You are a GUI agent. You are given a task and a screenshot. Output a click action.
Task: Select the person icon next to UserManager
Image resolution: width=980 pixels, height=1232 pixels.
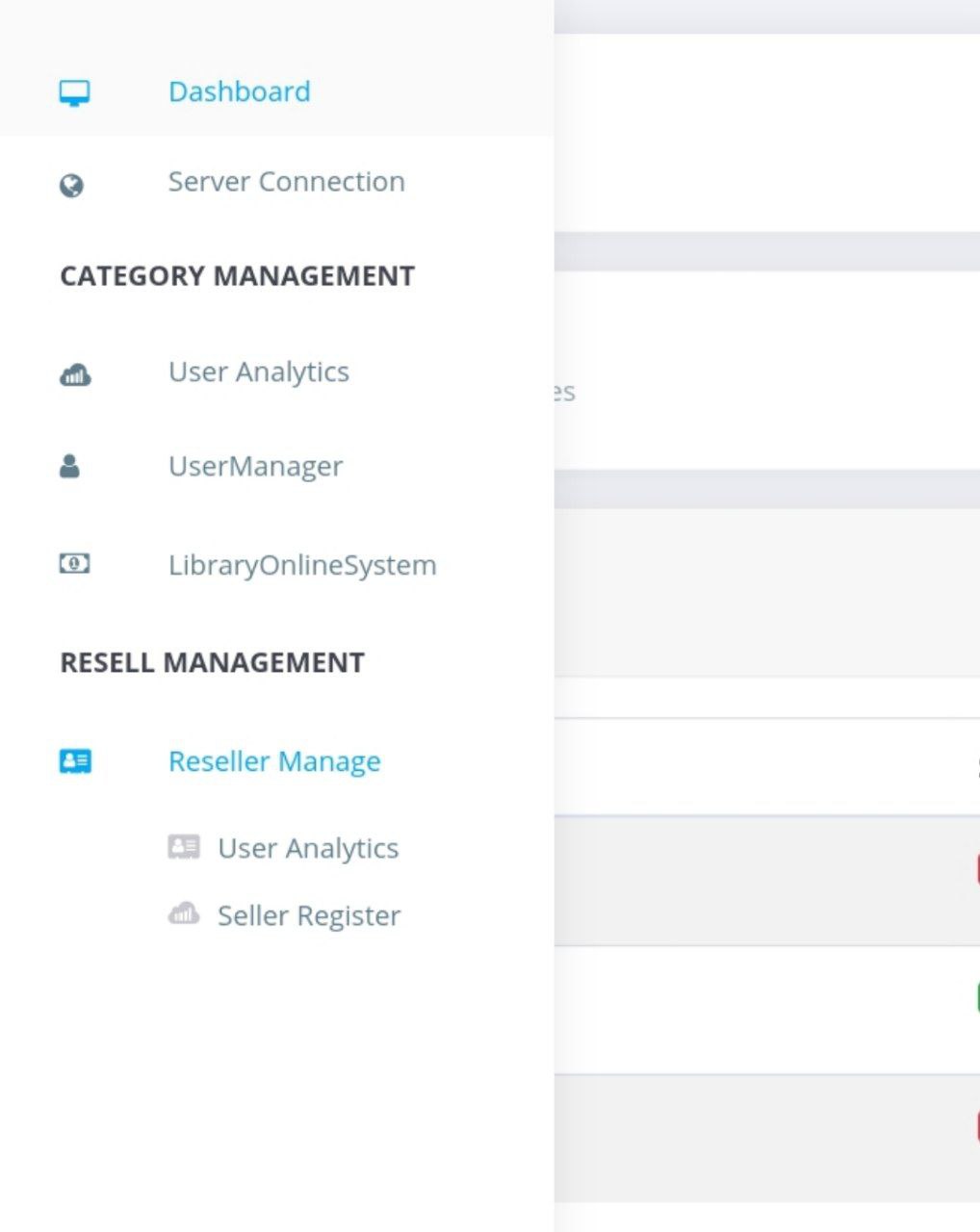(69, 466)
